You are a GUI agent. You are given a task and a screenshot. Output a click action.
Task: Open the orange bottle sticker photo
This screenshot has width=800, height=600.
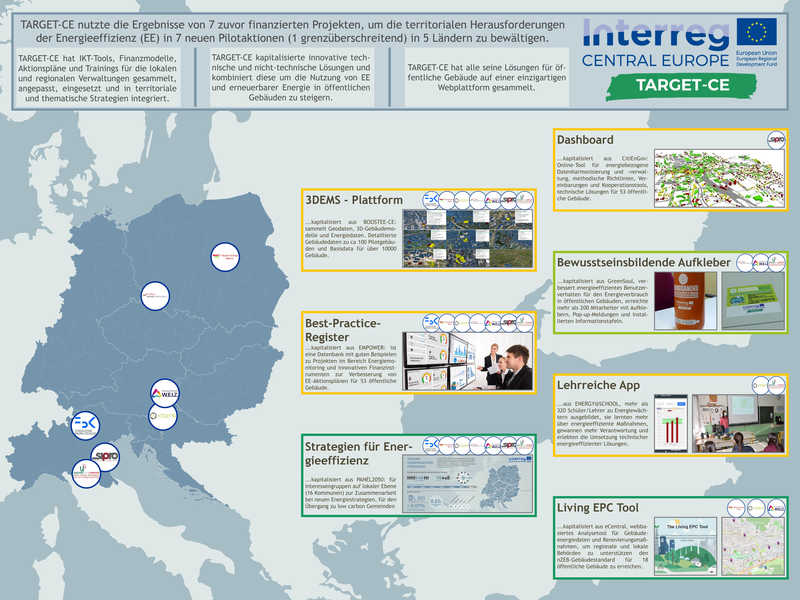679,300
